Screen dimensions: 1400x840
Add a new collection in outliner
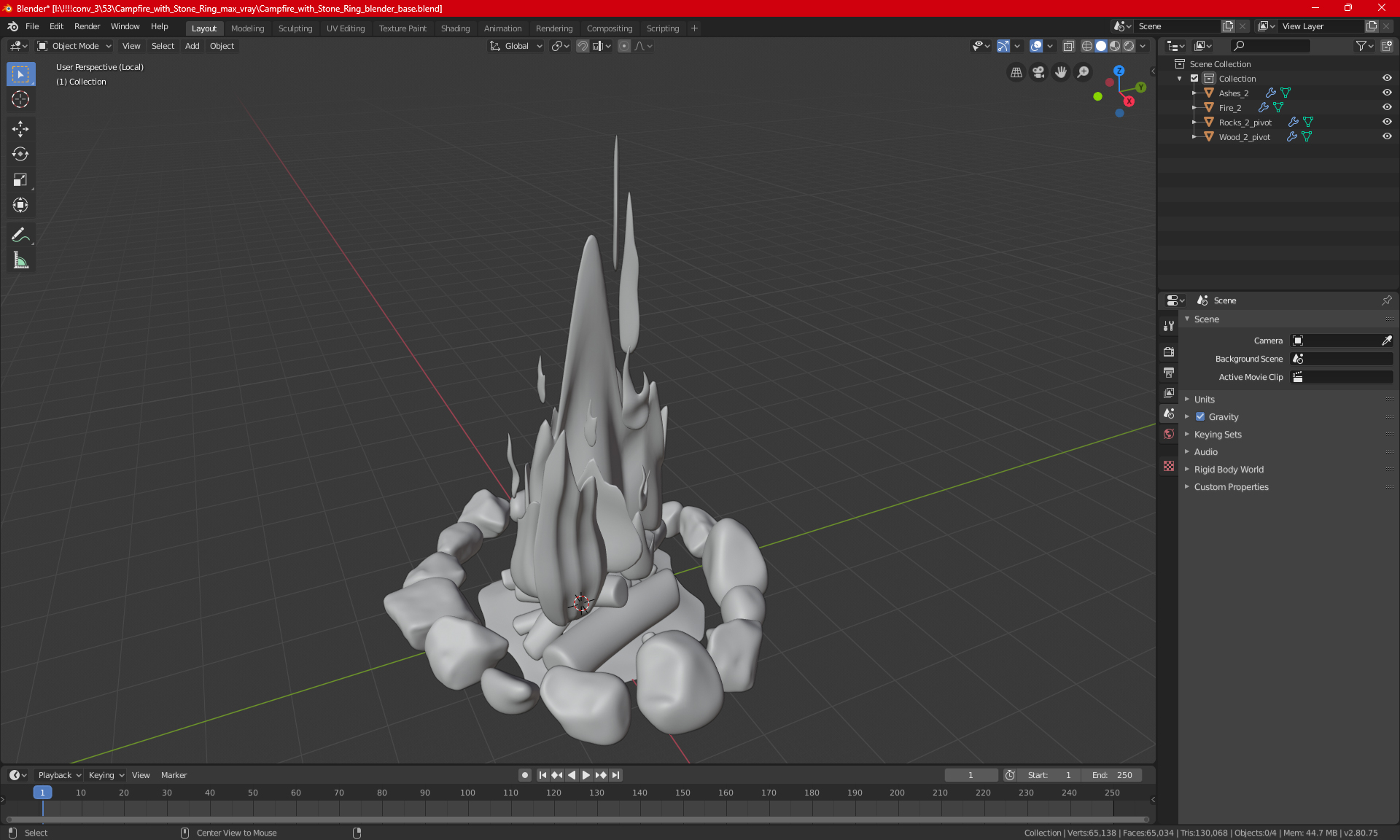click(x=1386, y=46)
